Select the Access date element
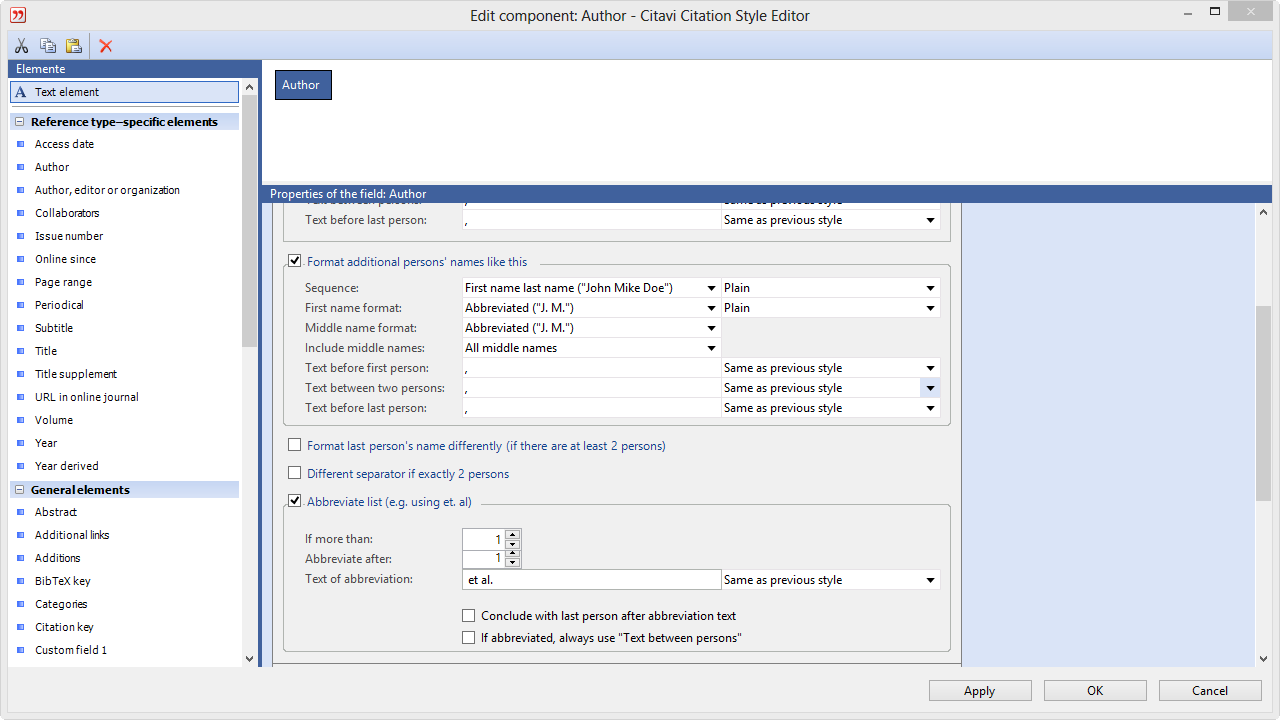The width and height of the screenshot is (1280, 720). point(64,144)
